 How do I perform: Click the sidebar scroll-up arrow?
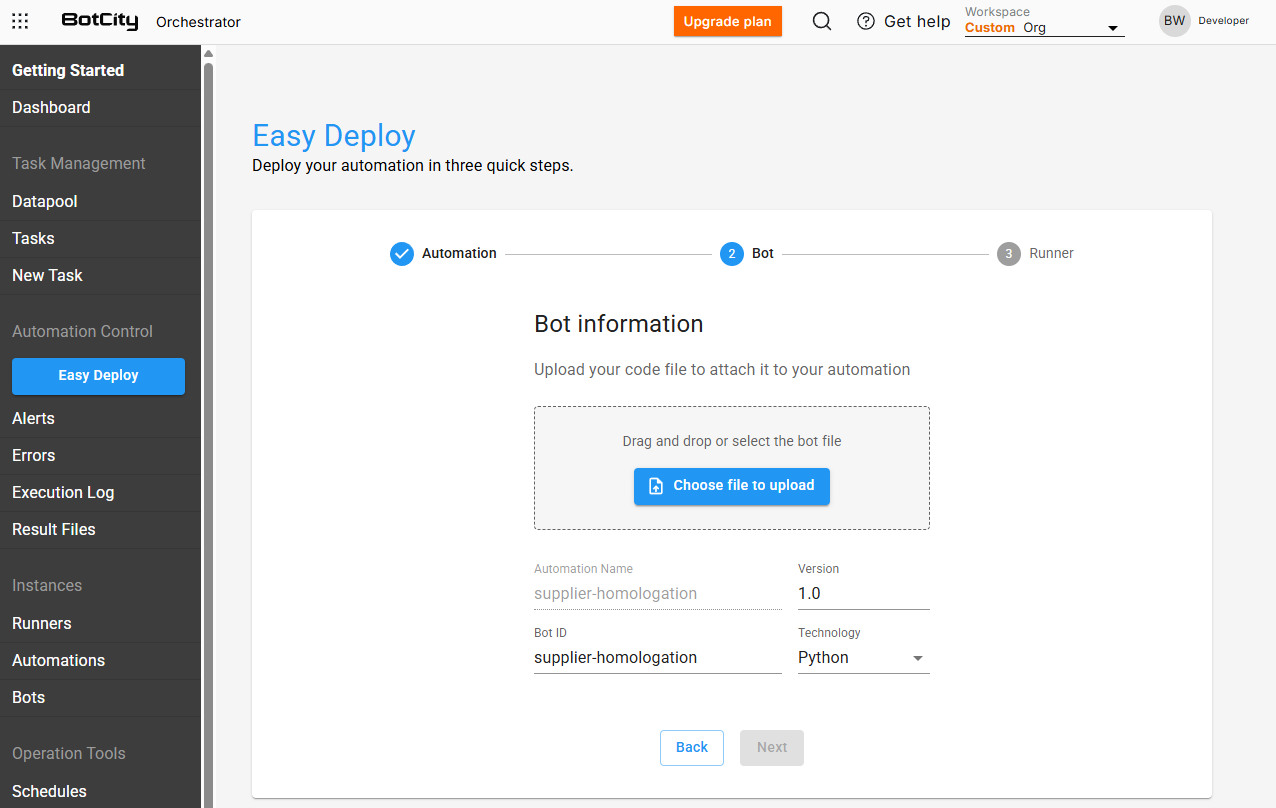pos(208,53)
